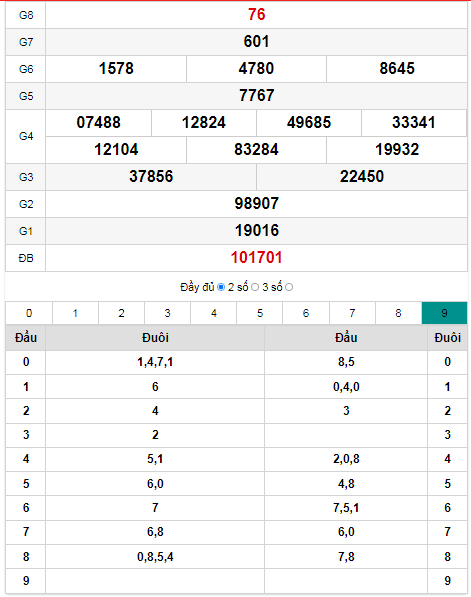Click the G1 row label

26,231
